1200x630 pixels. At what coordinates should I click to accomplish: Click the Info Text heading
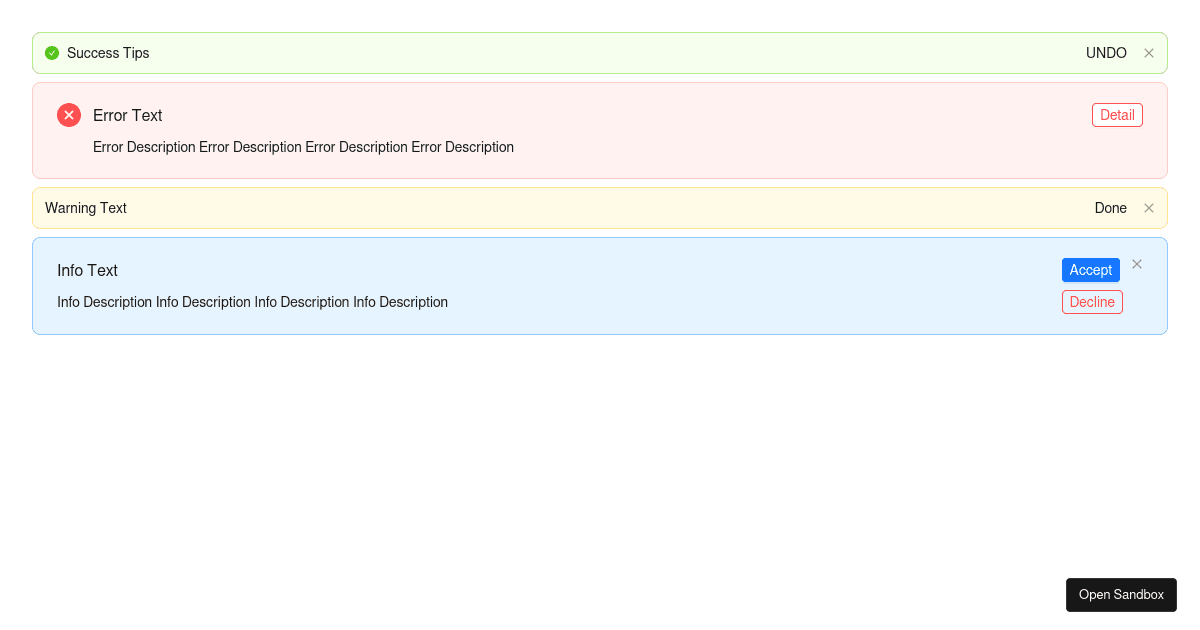[87, 270]
